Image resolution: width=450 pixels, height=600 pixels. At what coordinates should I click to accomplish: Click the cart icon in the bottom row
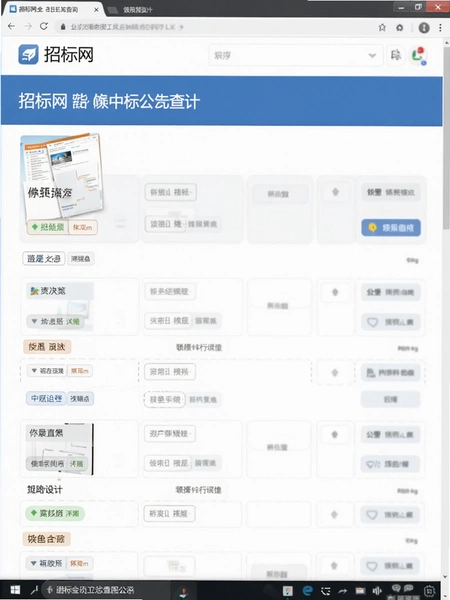pyautogui.click(x=174, y=566)
